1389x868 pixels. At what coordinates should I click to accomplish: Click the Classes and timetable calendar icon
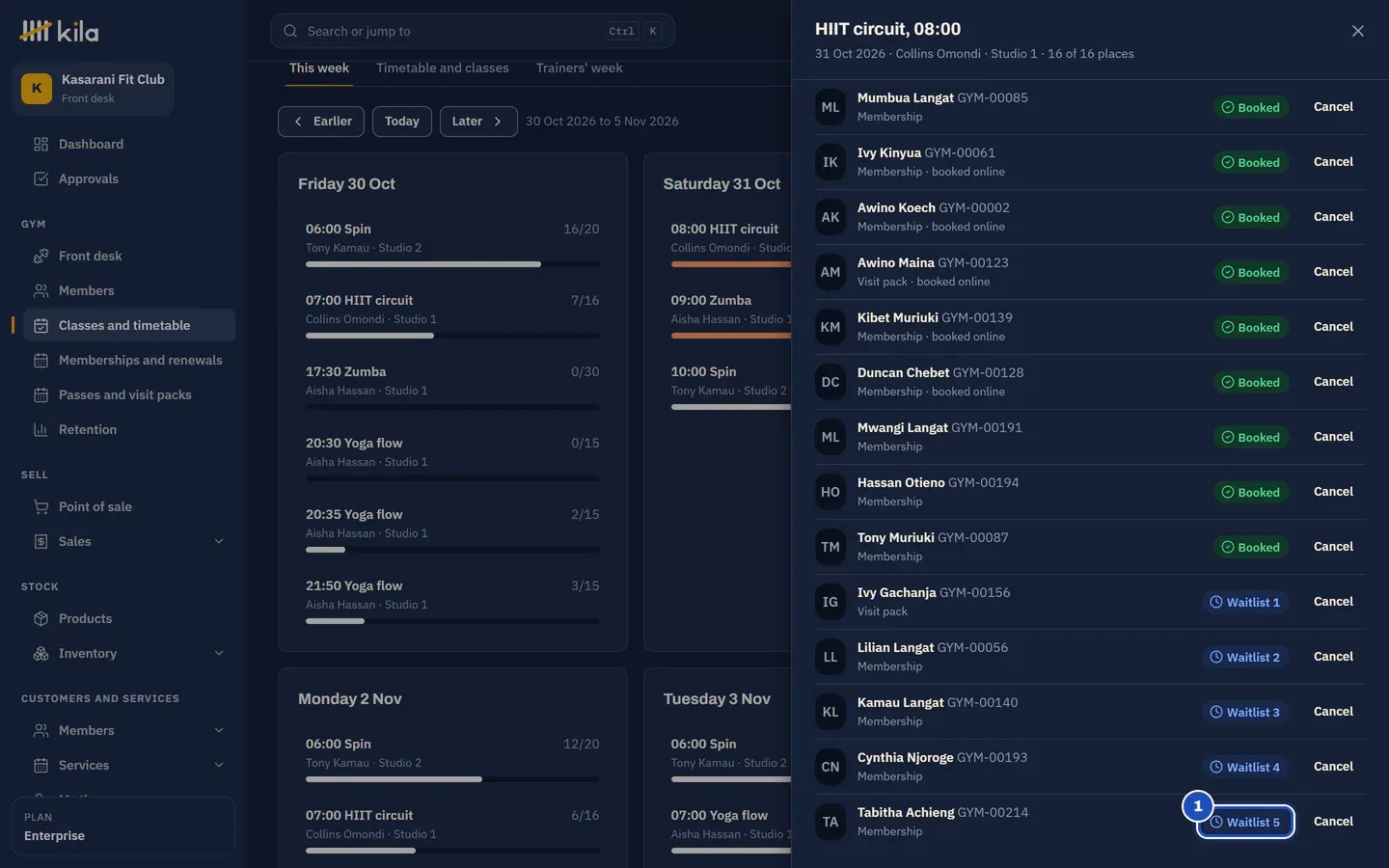(41, 326)
